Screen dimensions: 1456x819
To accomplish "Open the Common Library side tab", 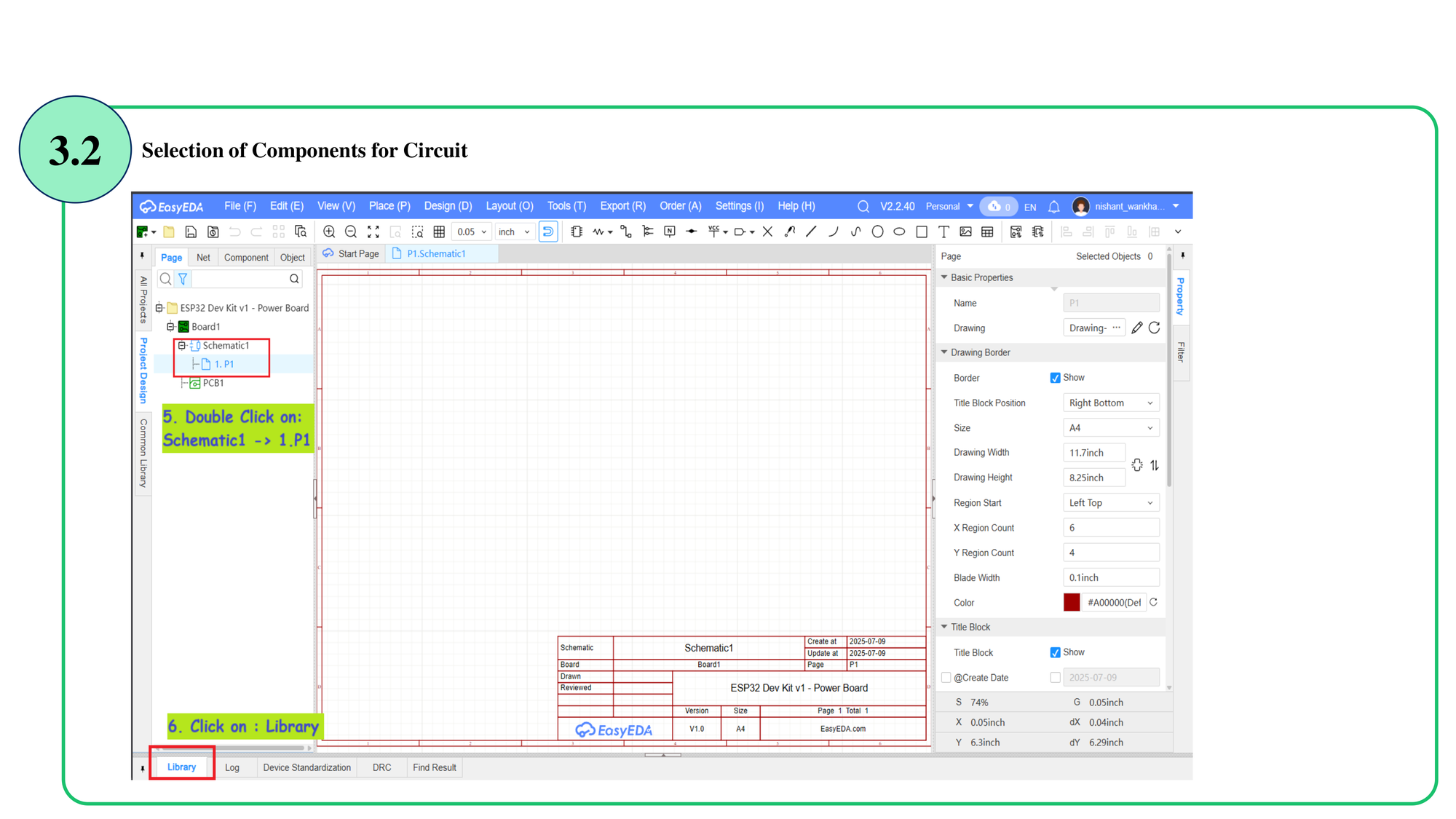I will (143, 453).
